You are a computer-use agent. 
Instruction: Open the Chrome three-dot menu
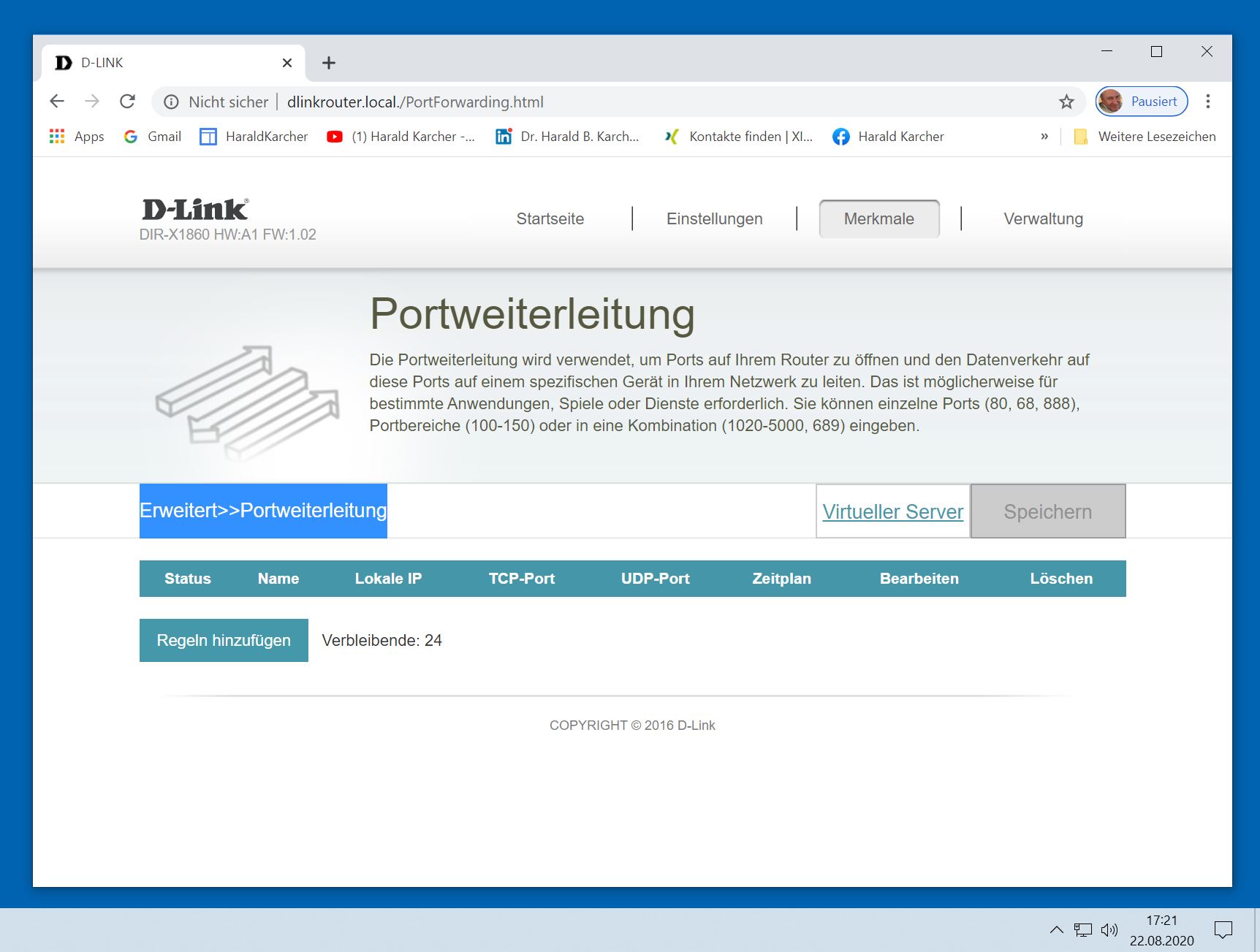[1207, 102]
